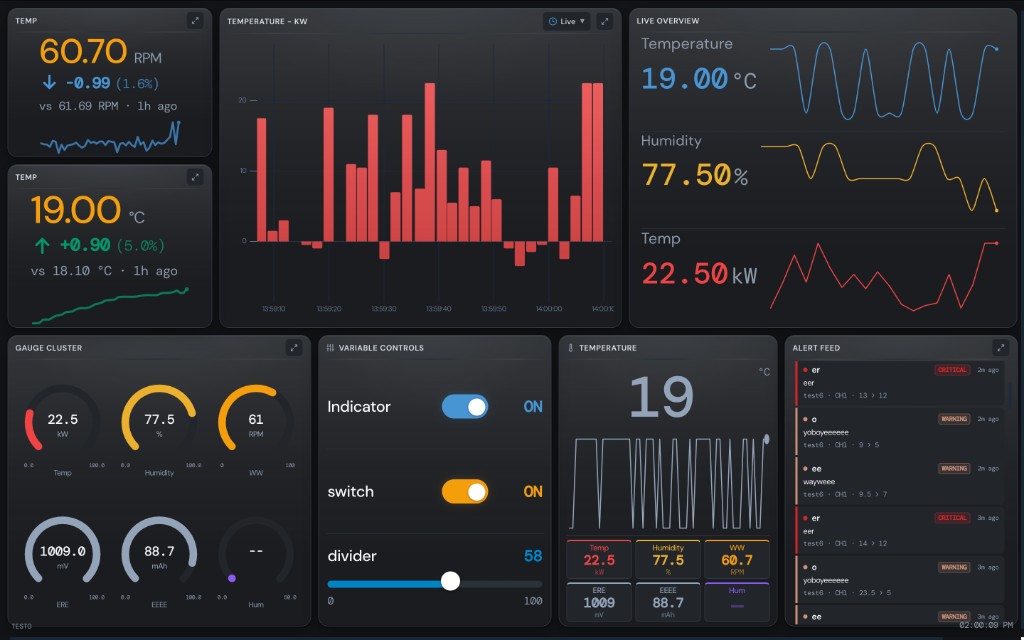Screen dimensions: 1024x640
Task: Open the 'test6 · CH1 · 13 > 12' alert
Action: click(x=899, y=382)
